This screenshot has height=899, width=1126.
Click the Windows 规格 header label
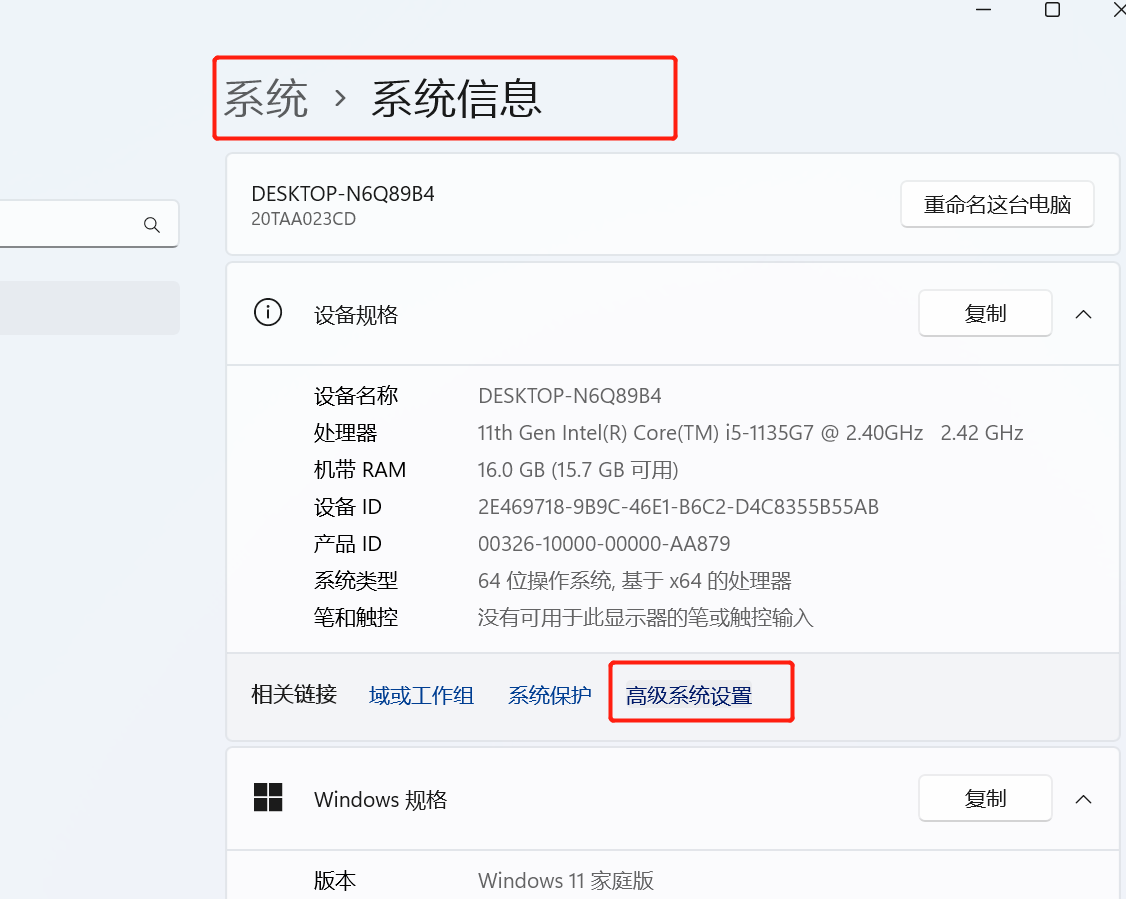[x=380, y=799]
